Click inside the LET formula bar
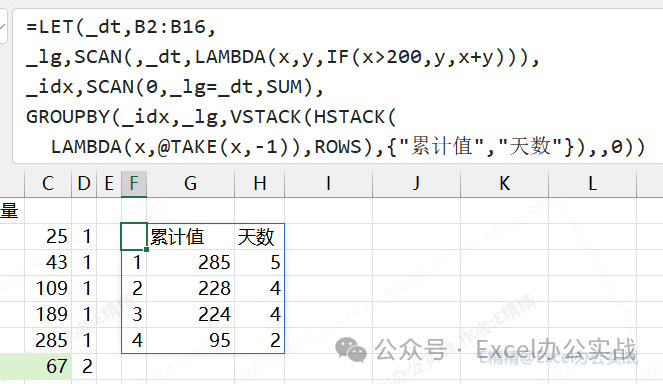The image size is (663, 384). [x=338, y=86]
